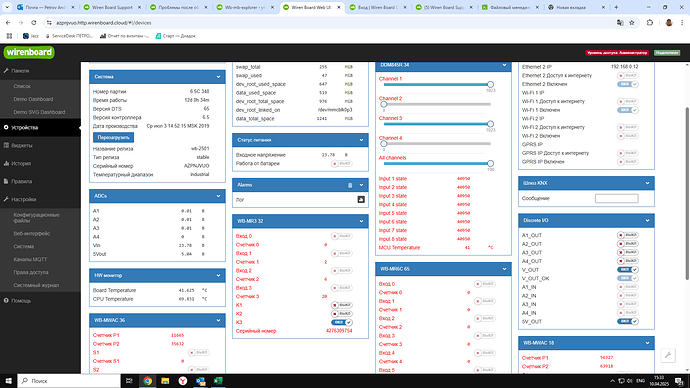Click the wirenboard logo
Screen dimensions: 690x388
click(x=29, y=52)
